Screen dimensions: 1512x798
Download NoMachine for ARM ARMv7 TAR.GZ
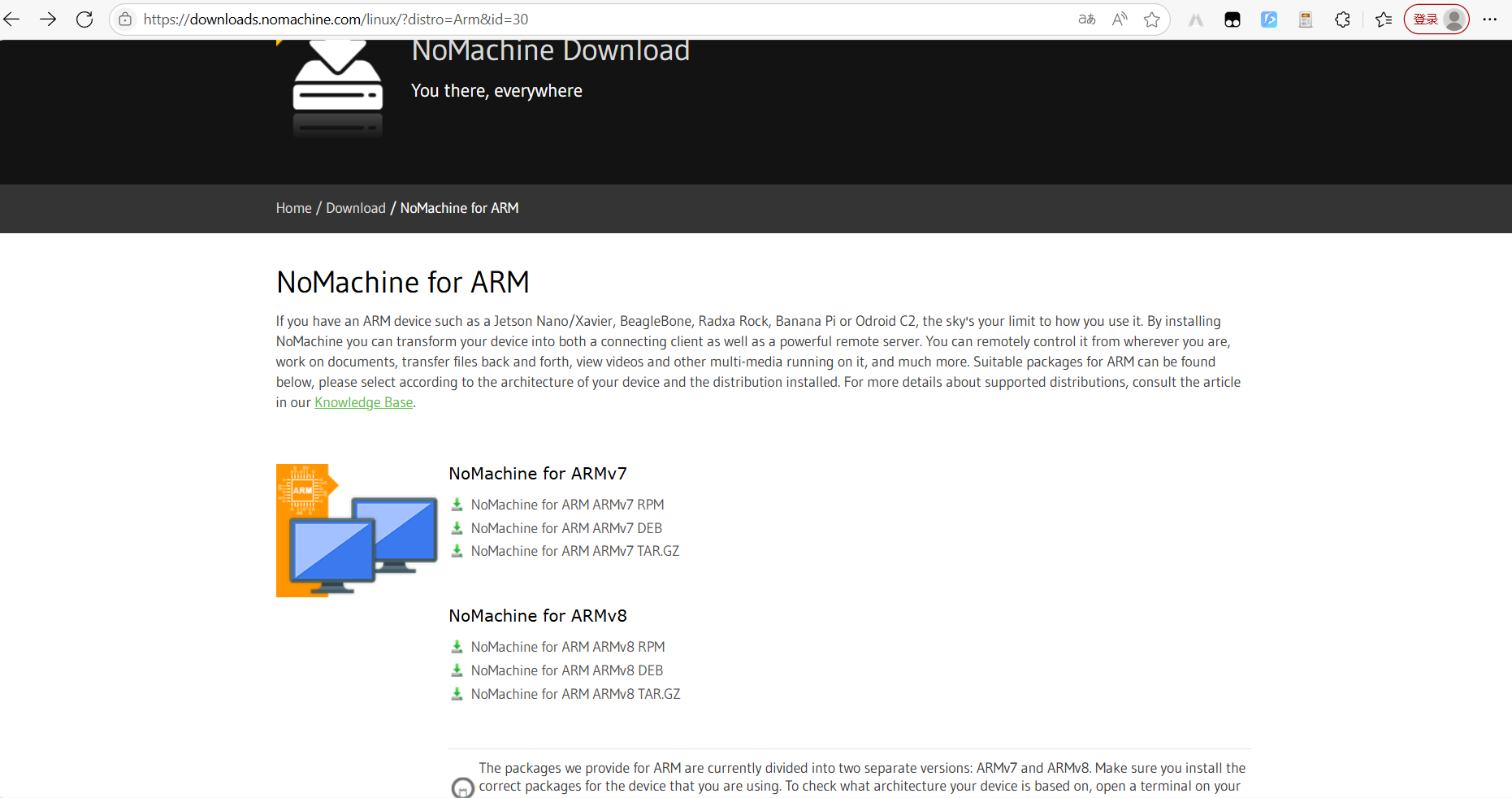575,551
